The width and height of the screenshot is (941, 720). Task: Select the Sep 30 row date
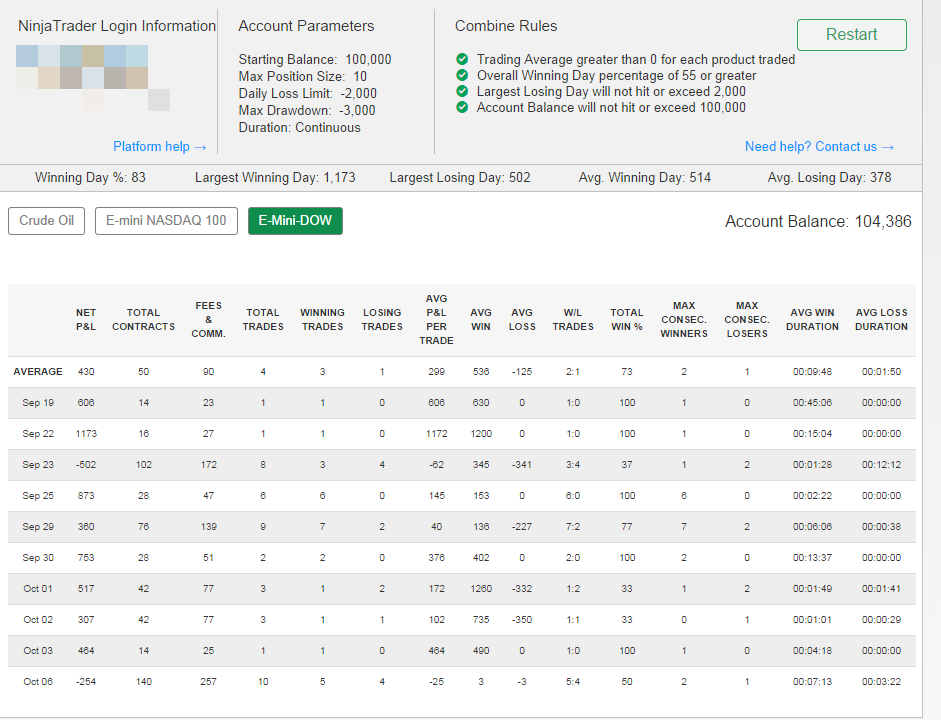click(x=38, y=558)
